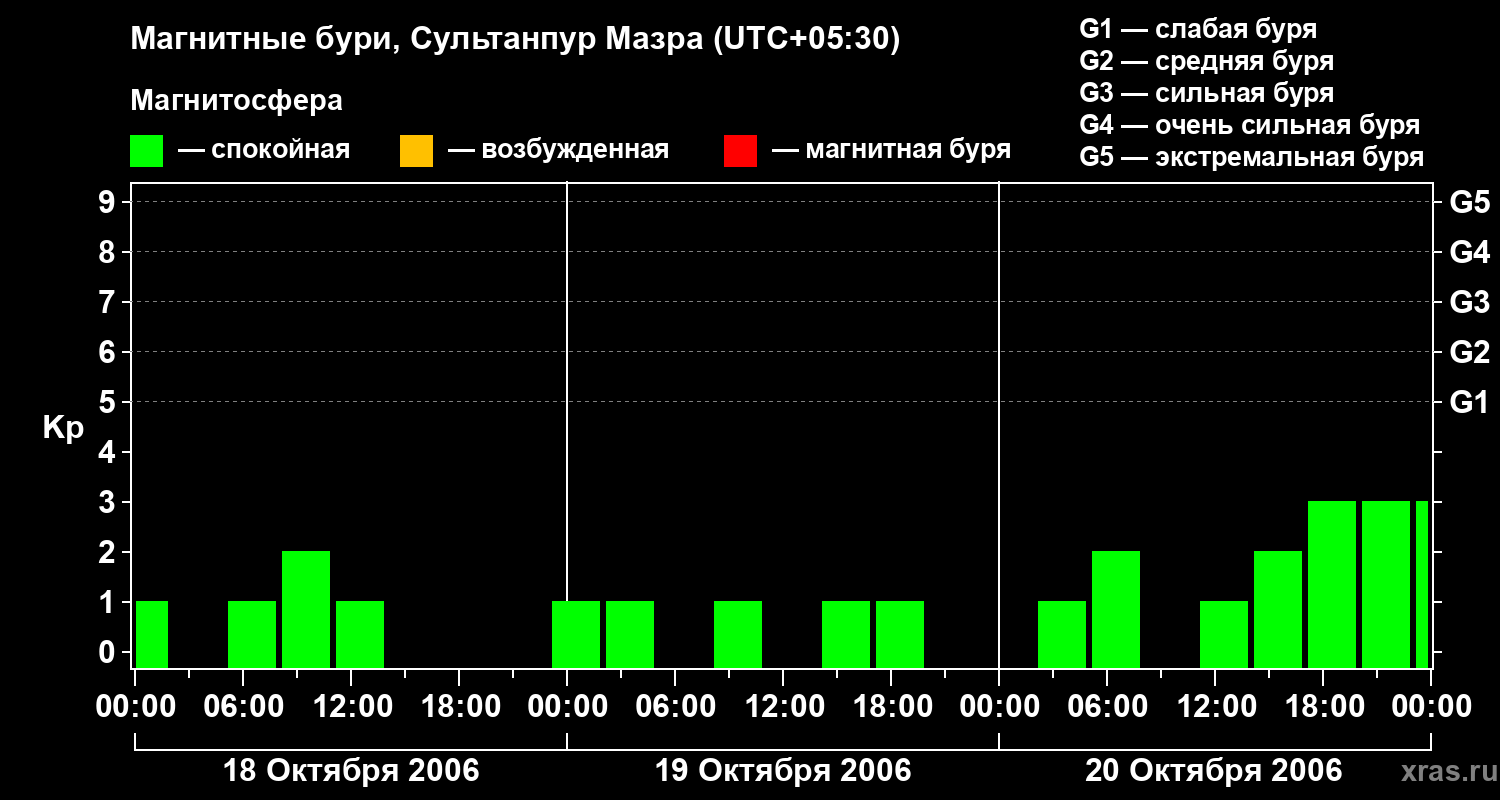Viewport: 1500px width, 800px height.
Task: Click the right-axis 'G1' storm level label
Action: point(1469,402)
